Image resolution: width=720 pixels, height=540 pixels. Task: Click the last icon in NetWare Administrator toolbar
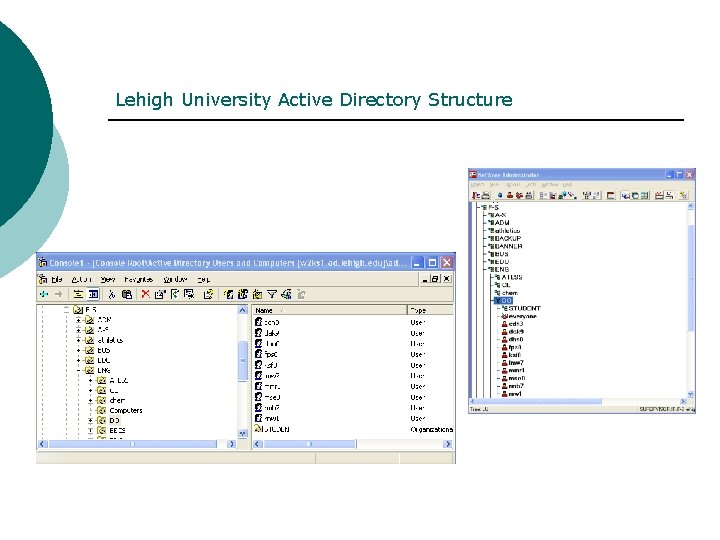[683, 196]
